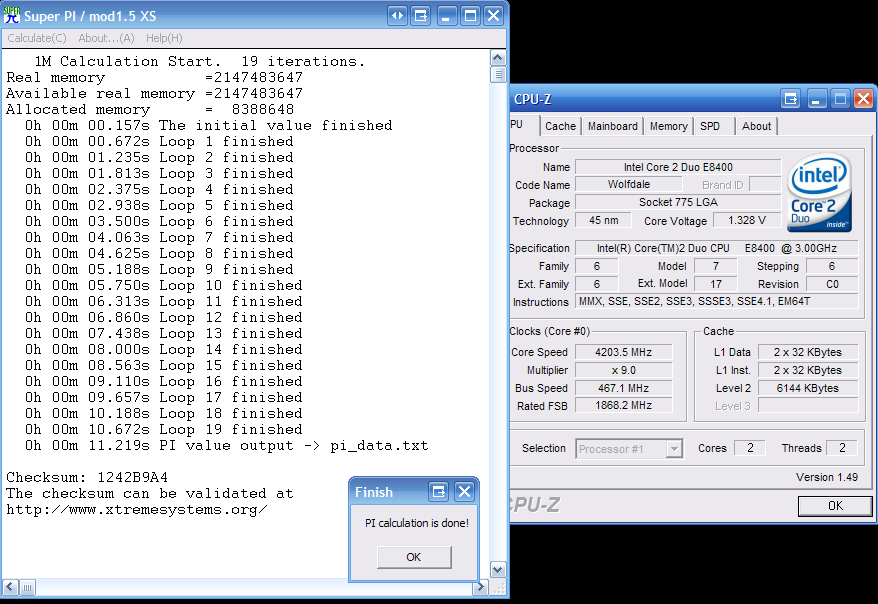Screen dimensions: 878x604
Task: Click the Ext. Model value 17
Action: [x=716, y=284]
